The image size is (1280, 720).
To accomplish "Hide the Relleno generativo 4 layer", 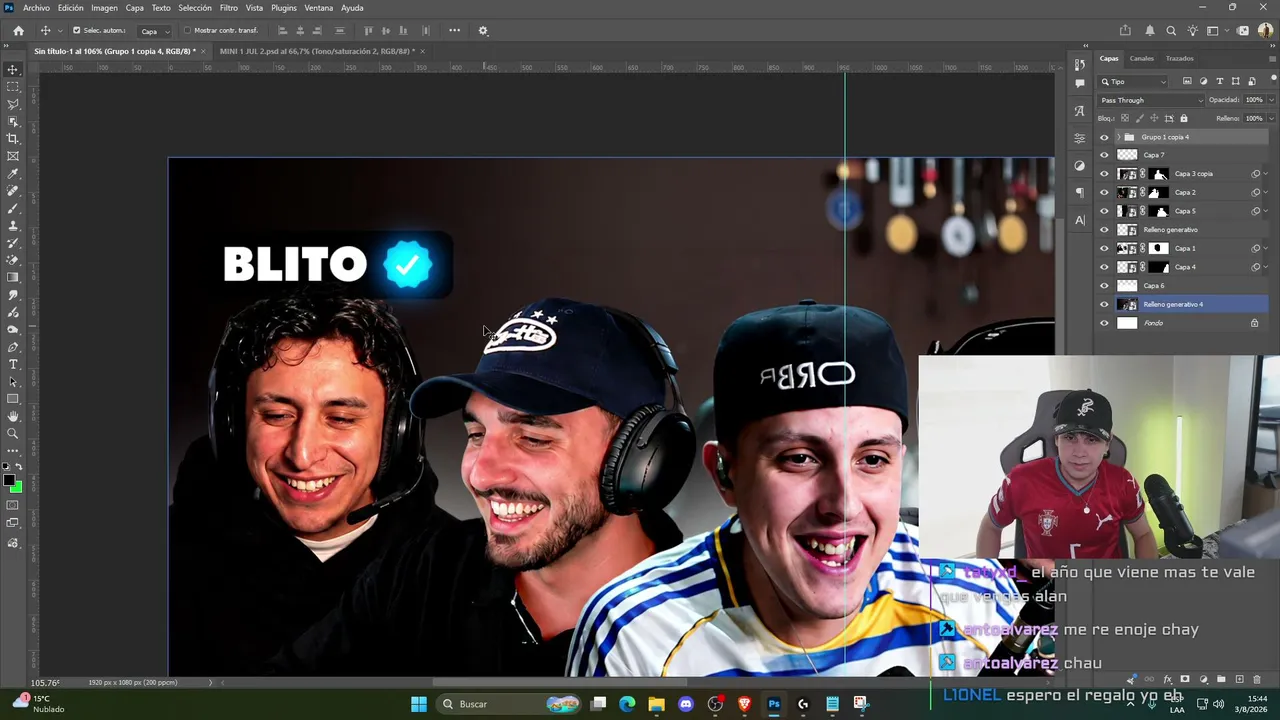I will point(1104,304).
